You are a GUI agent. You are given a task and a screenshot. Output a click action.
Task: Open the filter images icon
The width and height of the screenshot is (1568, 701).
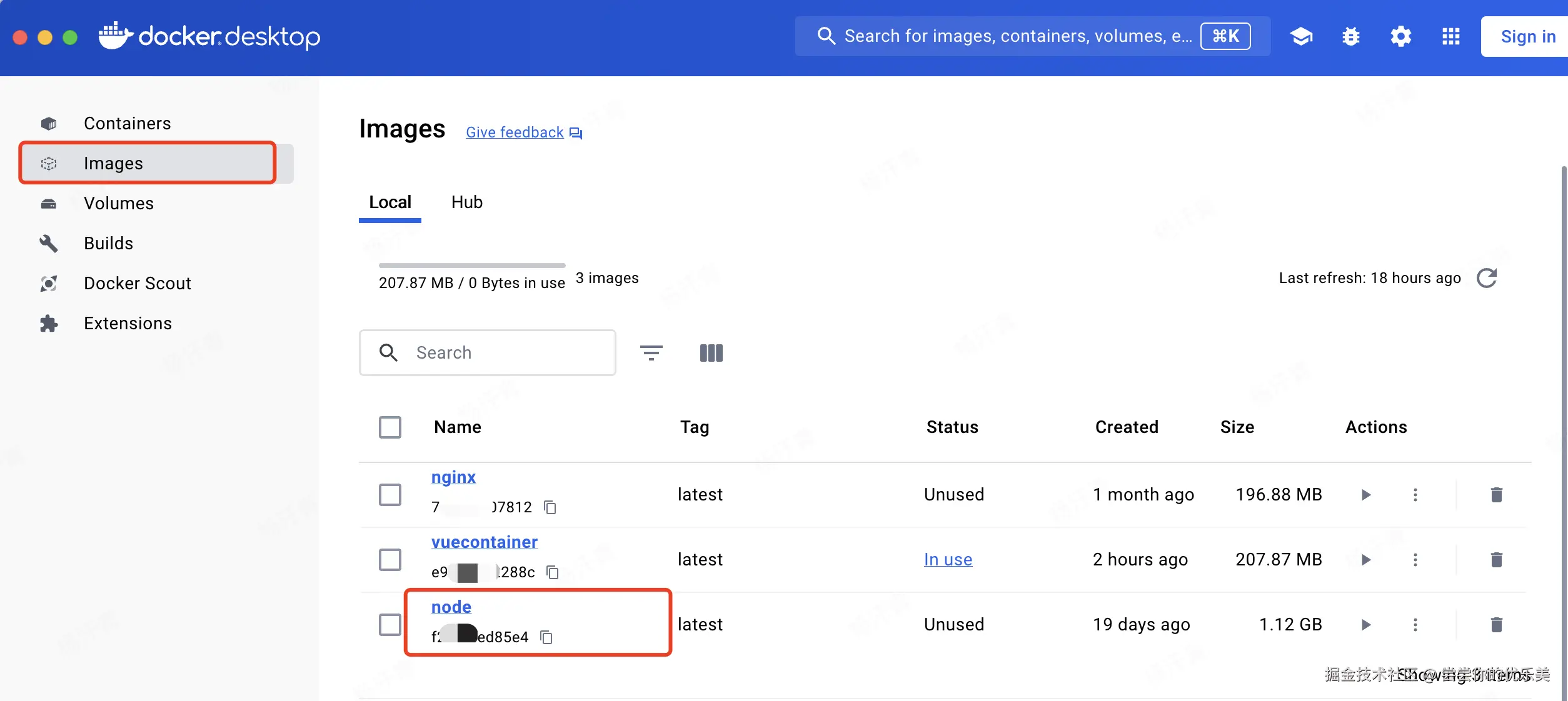(651, 353)
